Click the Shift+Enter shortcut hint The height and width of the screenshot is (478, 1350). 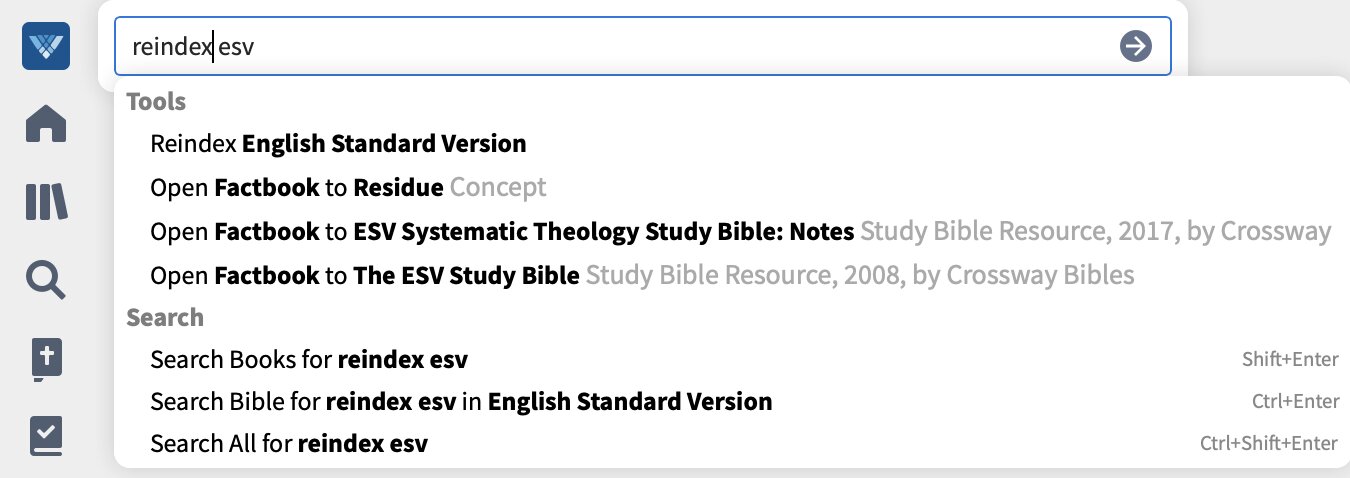click(x=1290, y=360)
